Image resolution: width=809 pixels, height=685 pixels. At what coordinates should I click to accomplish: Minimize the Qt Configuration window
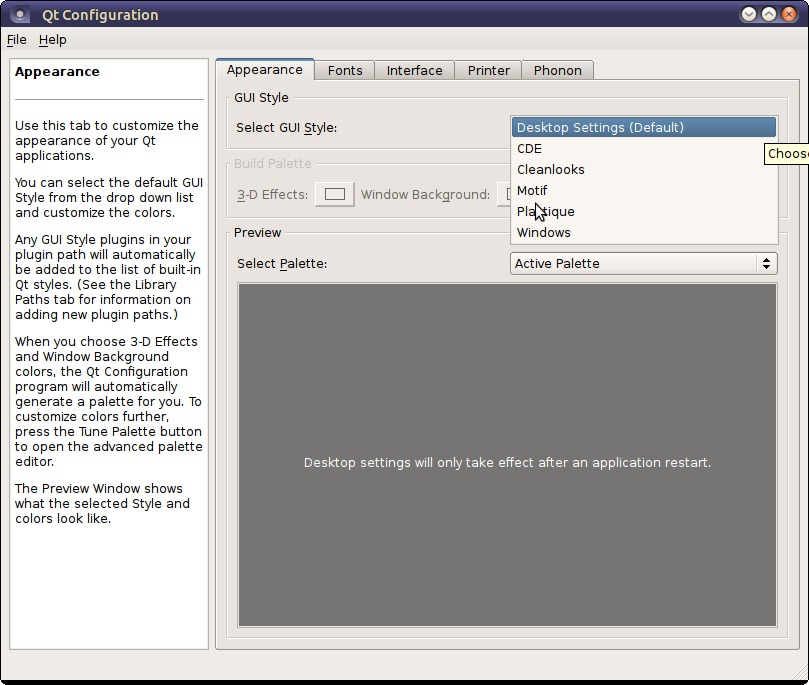tap(749, 14)
